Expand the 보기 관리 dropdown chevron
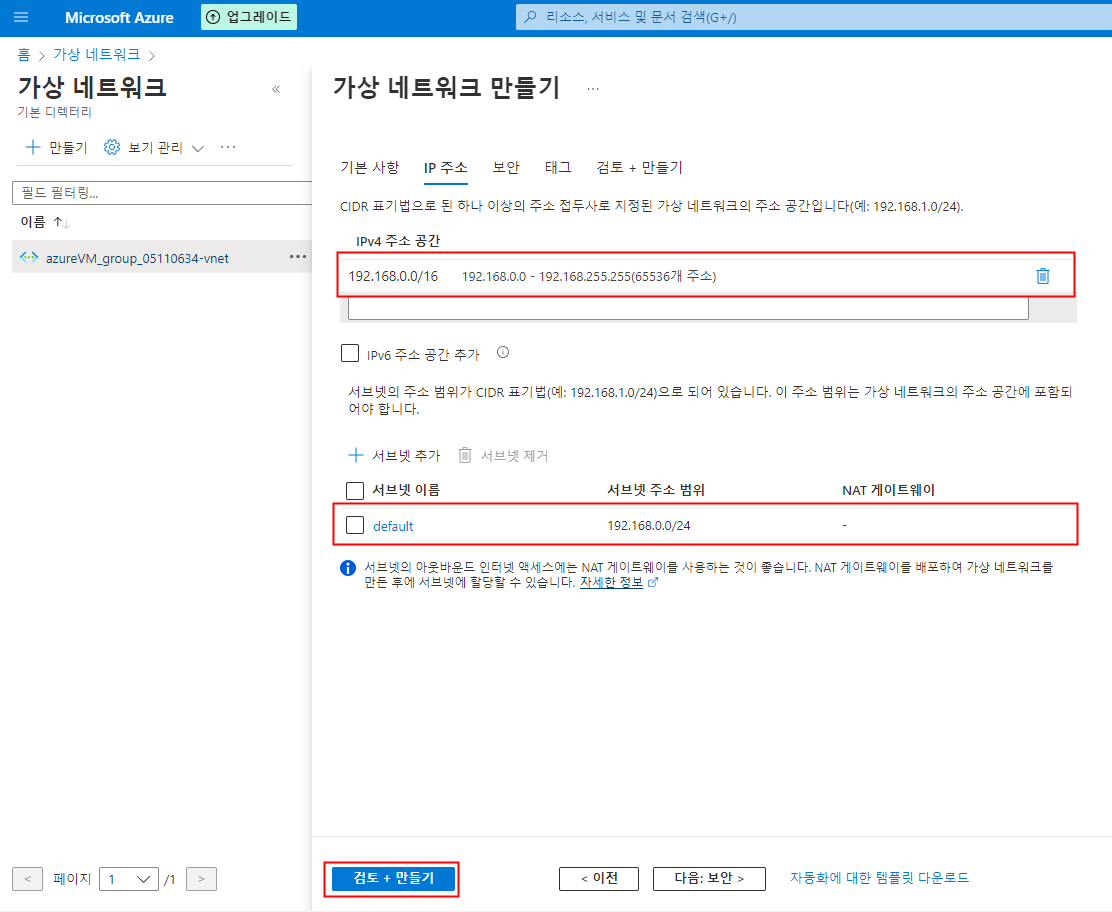Screen dimensions: 1112x912 [198, 148]
